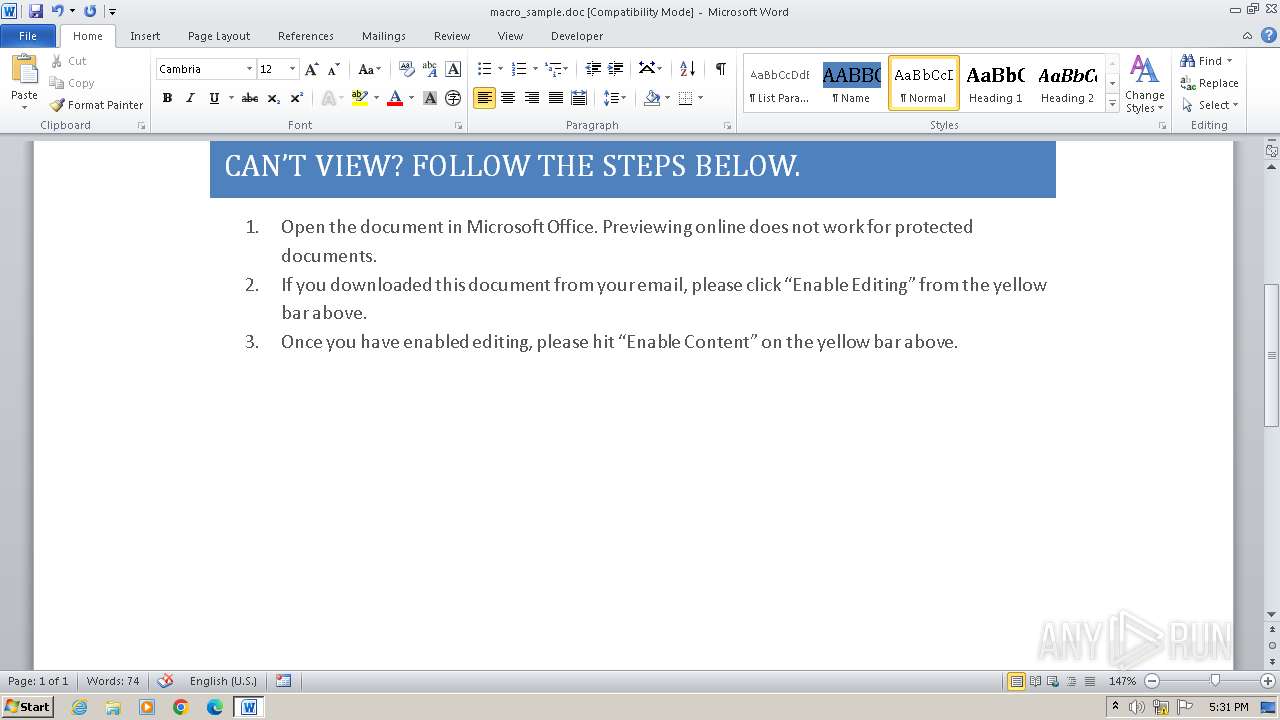The width and height of the screenshot is (1280, 720).
Task: Undo the last action
Action: coord(58,11)
